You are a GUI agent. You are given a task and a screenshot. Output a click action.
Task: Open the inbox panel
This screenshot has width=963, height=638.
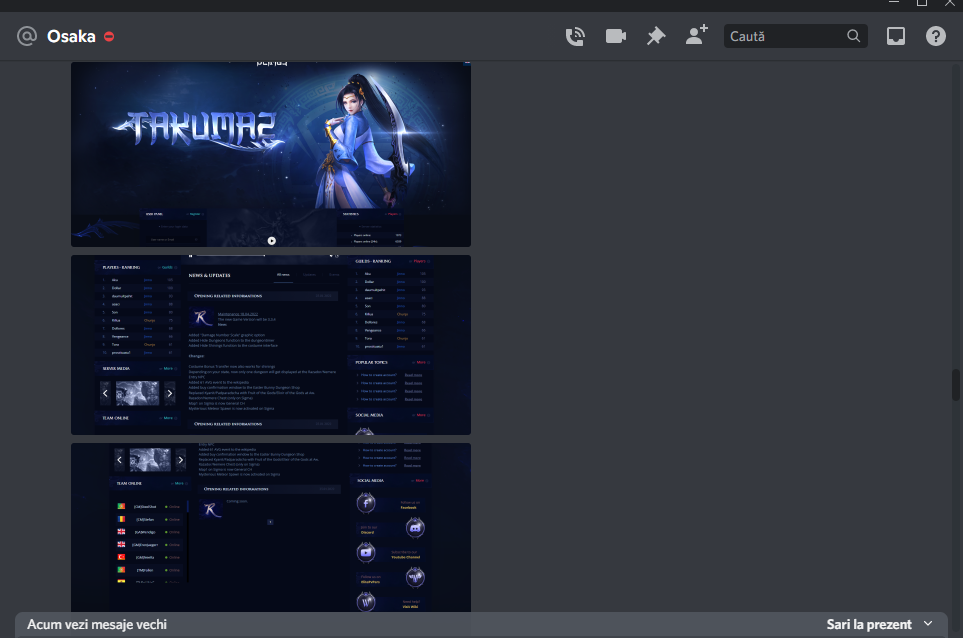coord(895,36)
